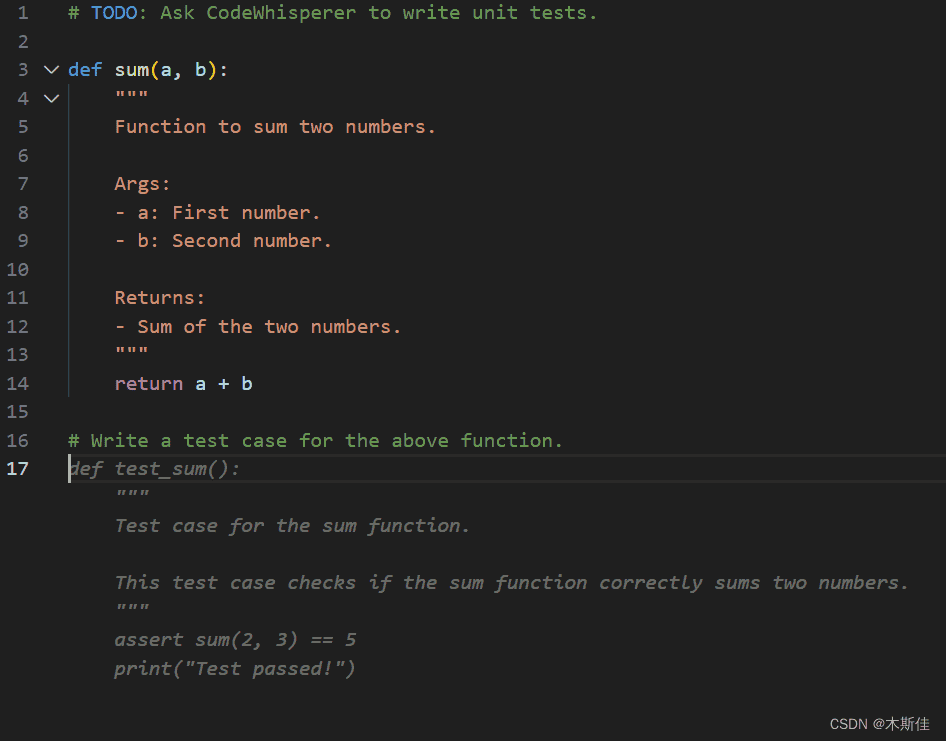
Task: Collapse the docstring fold chevron on line 4
Action: 51,98
